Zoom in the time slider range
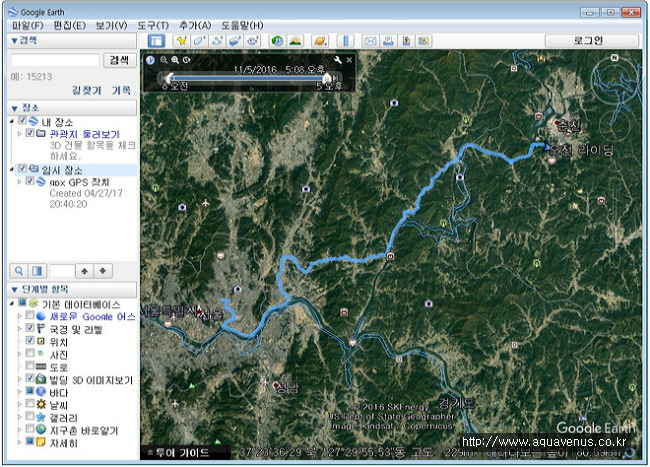Image resolution: width=650 pixels, height=467 pixels. 175,60
